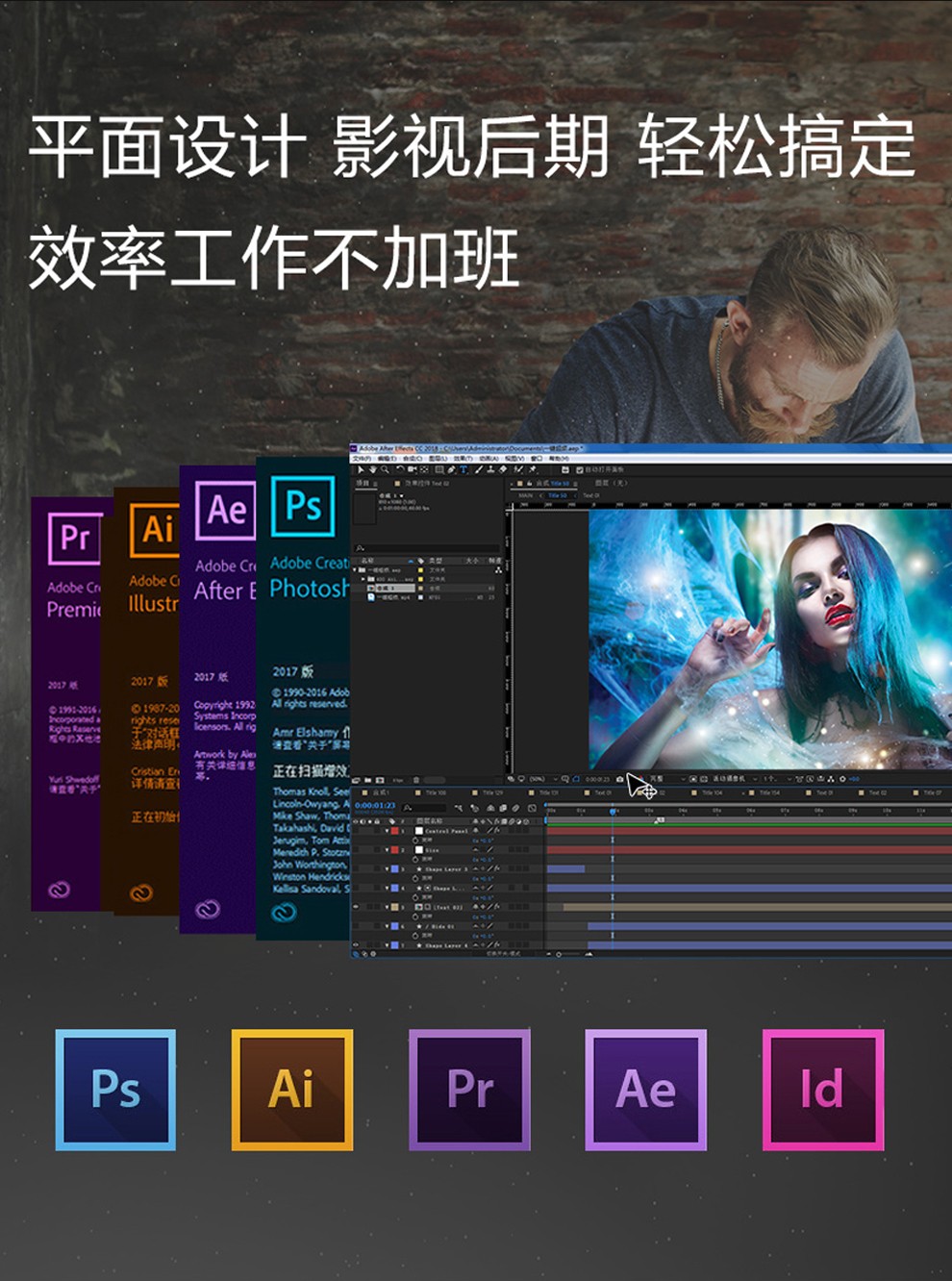The image size is (952, 1281).
Task: Toggle visibility eye of Text 02 layer
Action: point(357,907)
